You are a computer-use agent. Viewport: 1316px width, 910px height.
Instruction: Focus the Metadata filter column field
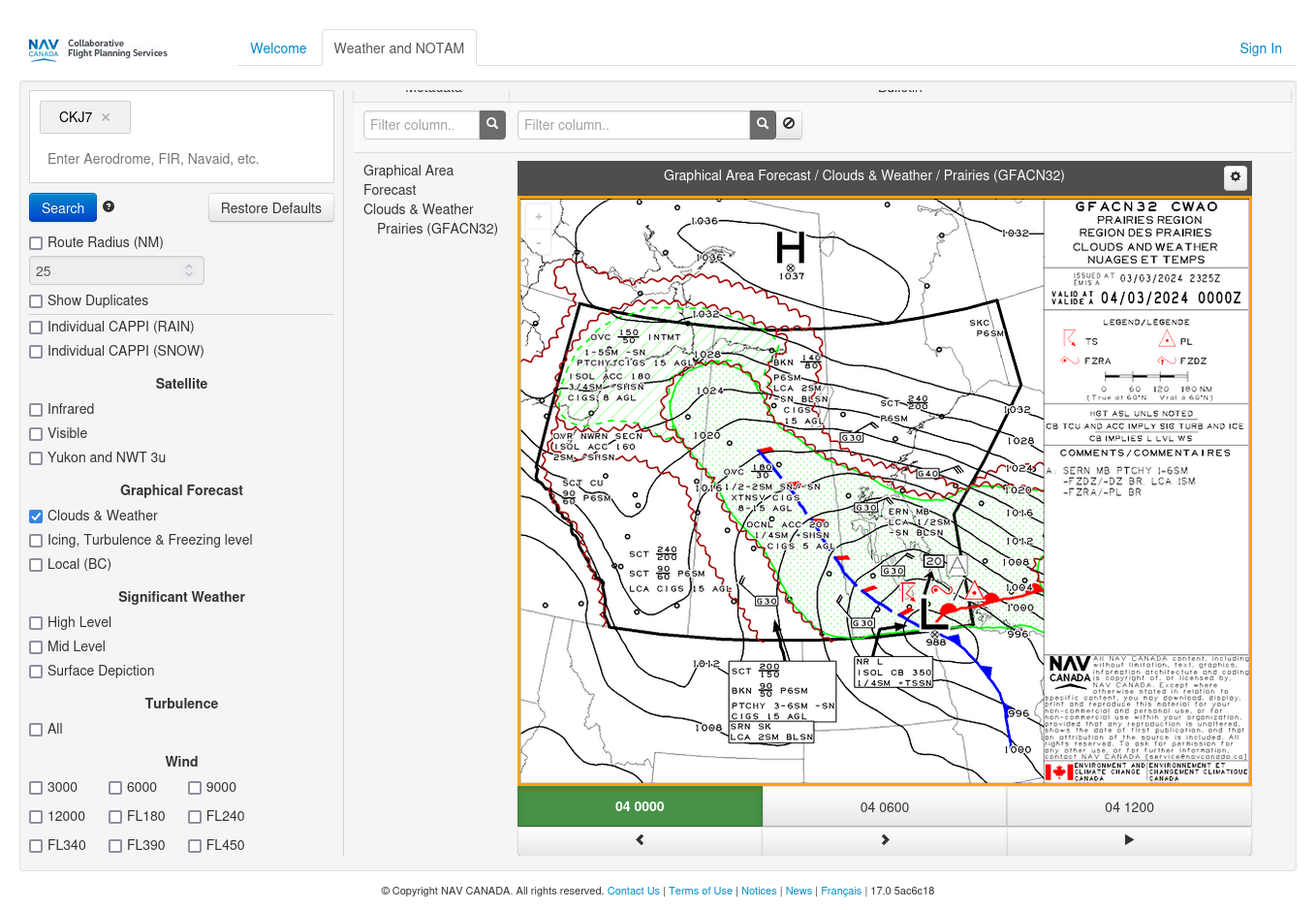click(422, 124)
